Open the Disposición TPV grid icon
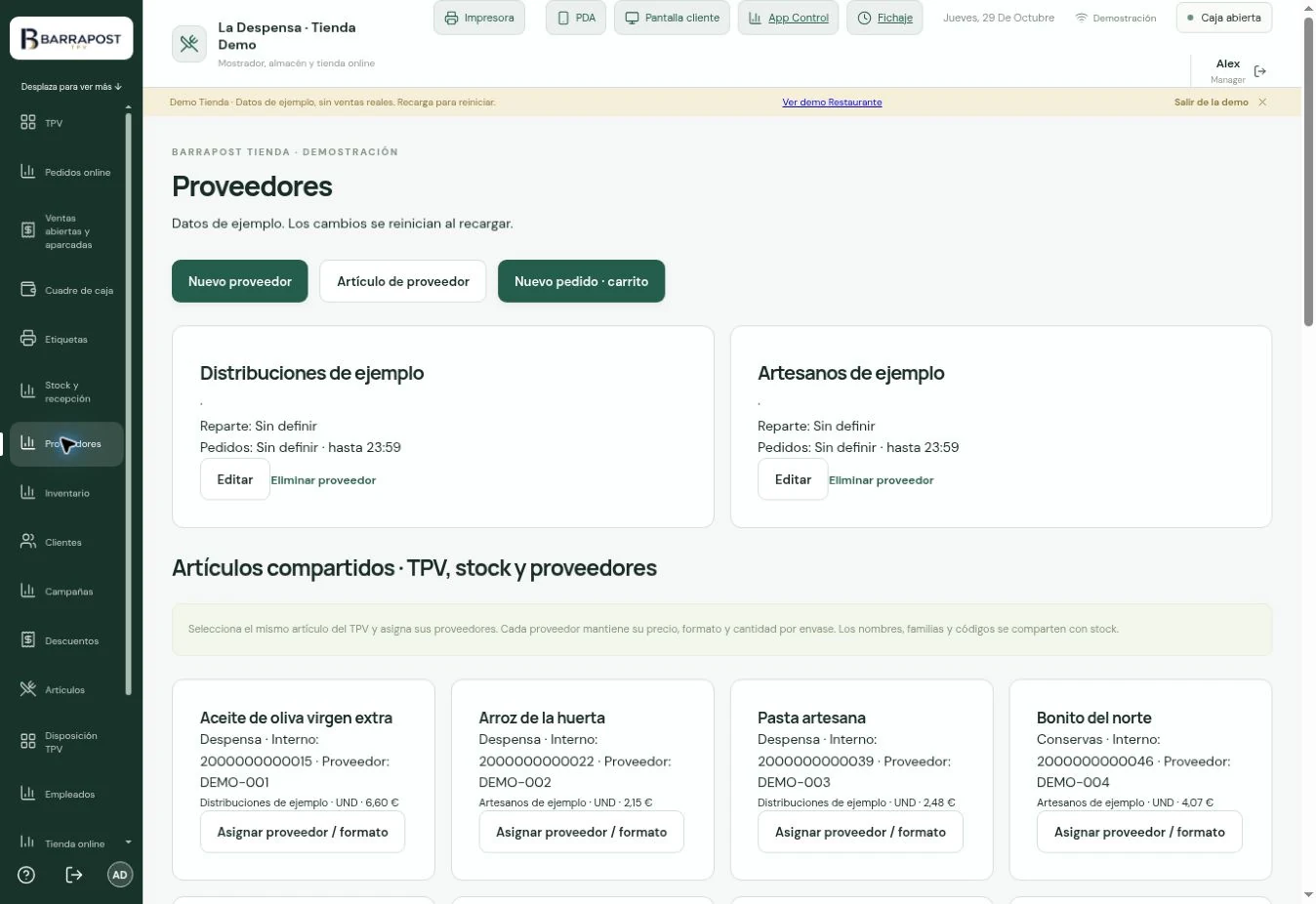 coord(27,742)
